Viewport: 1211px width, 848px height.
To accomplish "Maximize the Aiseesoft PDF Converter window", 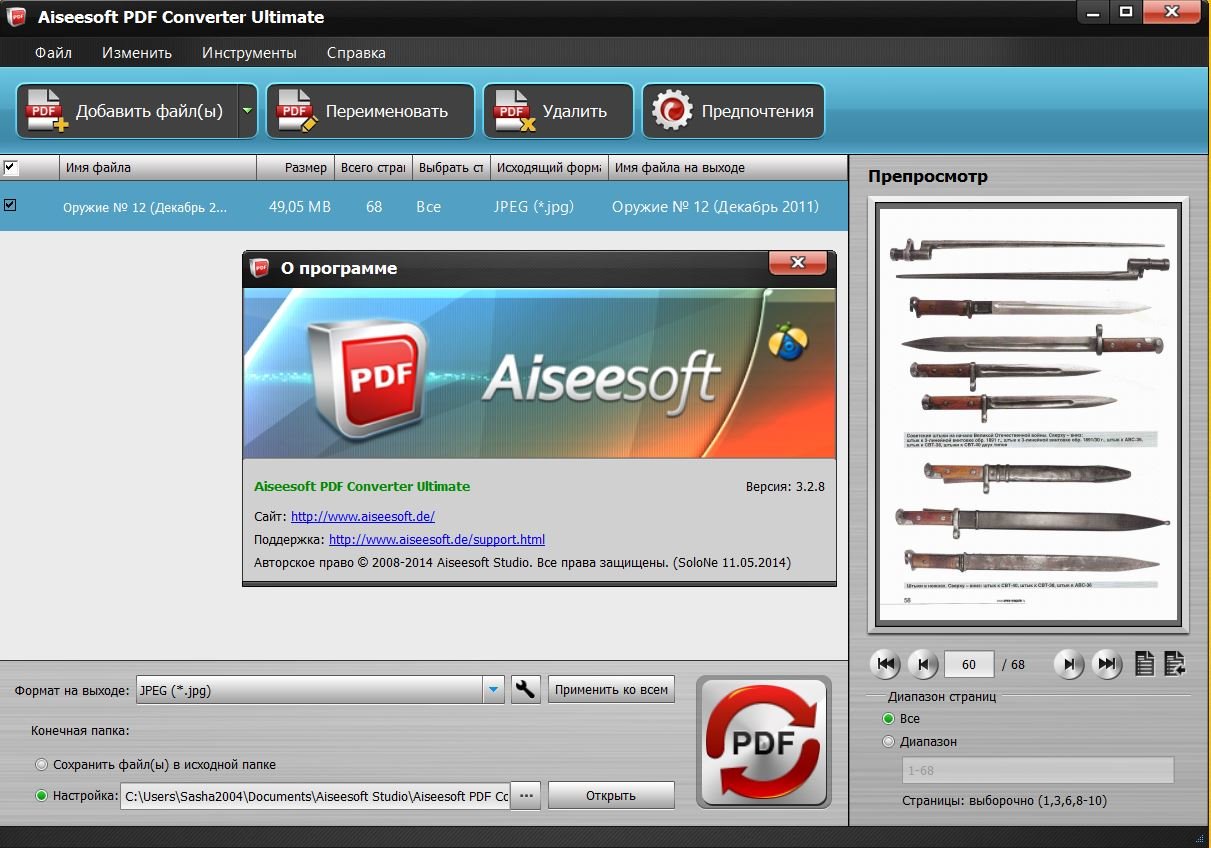I will tap(1126, 12).
